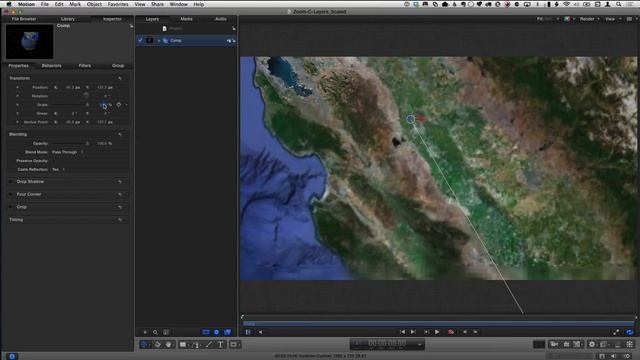Click the globe preview thumbnail in Inspector
Viewport: 640px width, 360px height.
(30, 42)
